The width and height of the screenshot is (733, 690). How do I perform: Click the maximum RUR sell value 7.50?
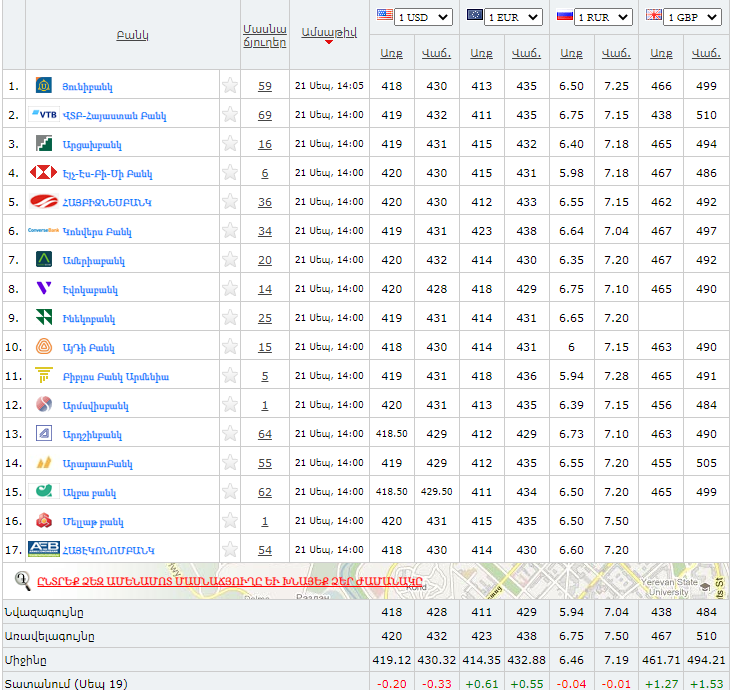(x=616, y=636)
